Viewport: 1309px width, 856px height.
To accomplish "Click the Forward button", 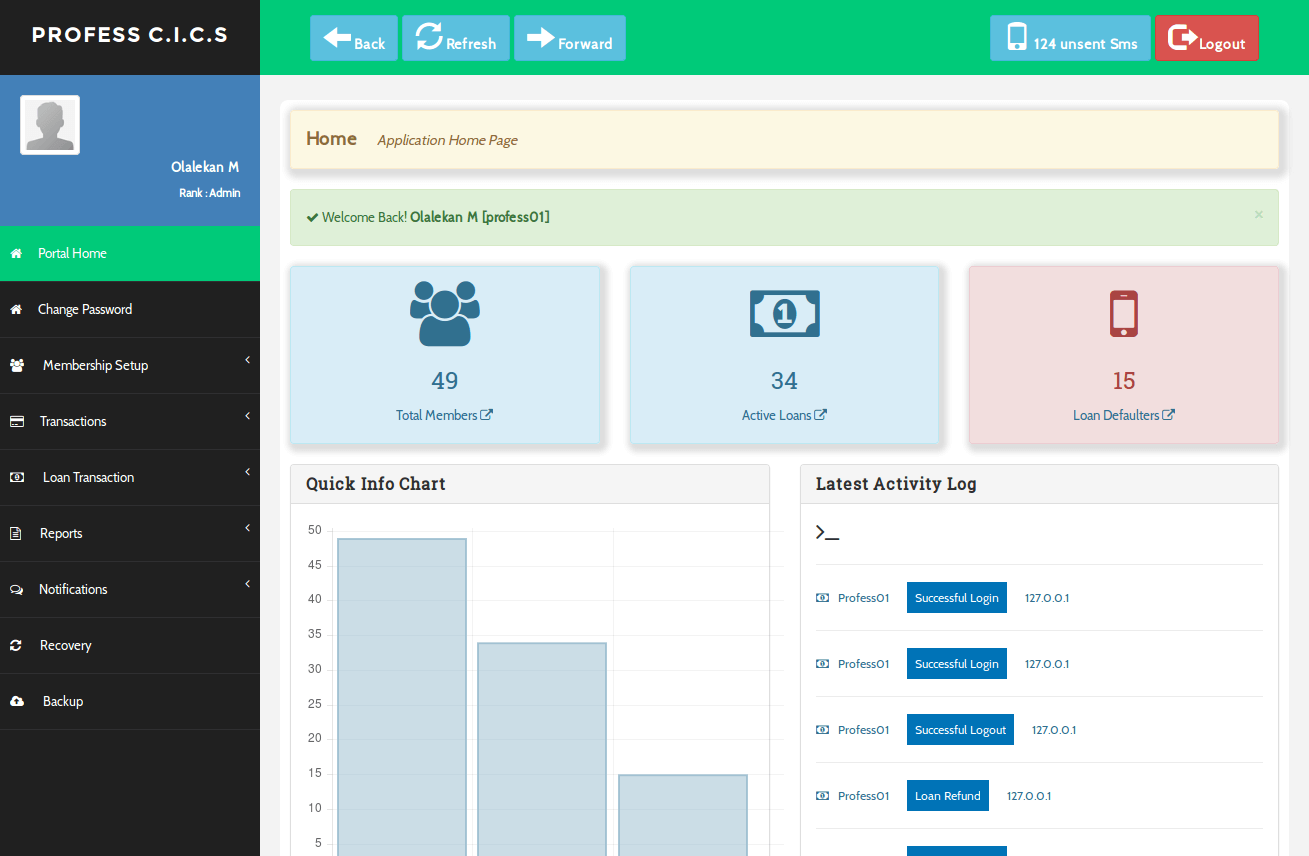I will (x=570, y=38).
